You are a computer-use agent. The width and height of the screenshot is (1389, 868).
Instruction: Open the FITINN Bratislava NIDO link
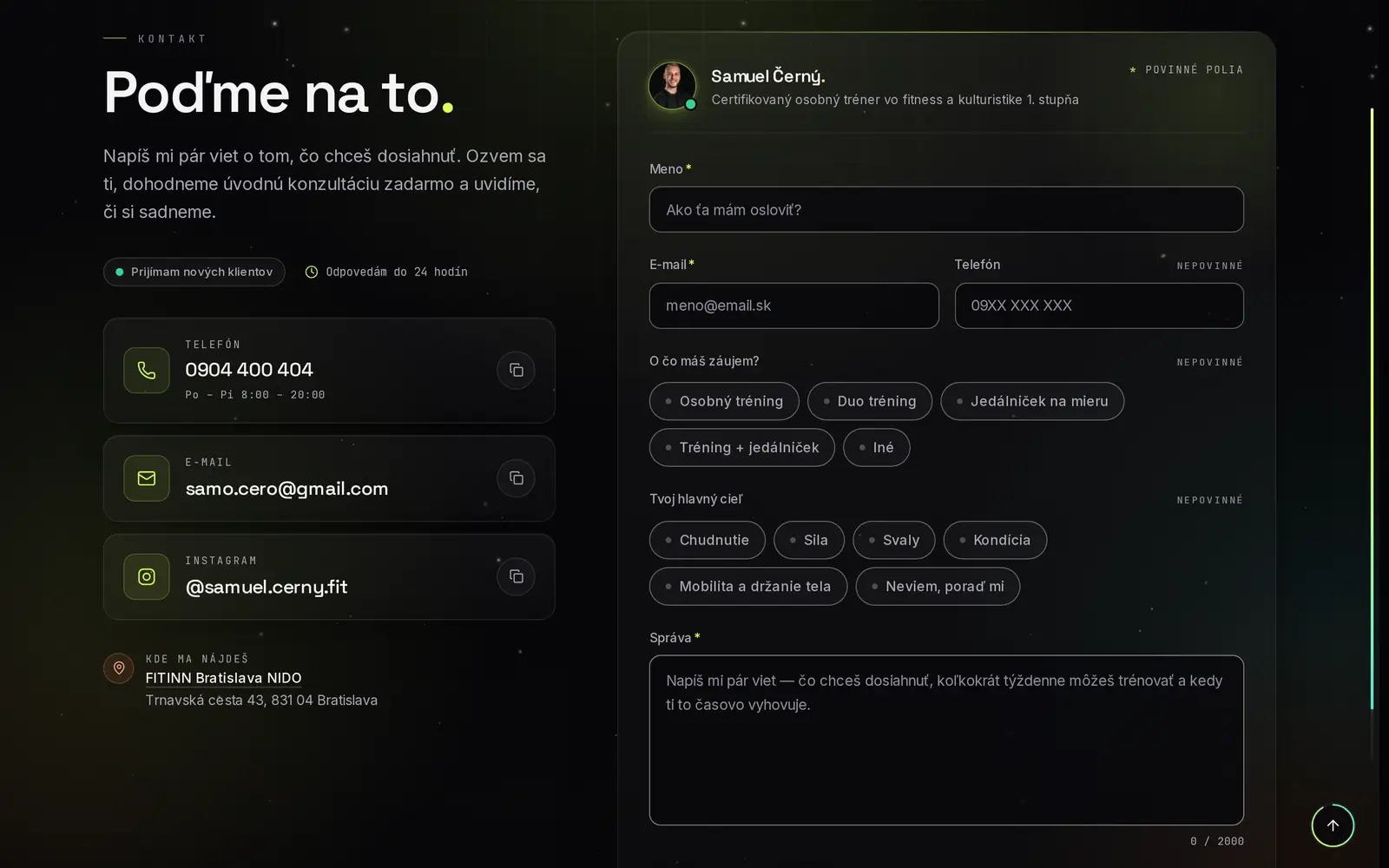223,678
